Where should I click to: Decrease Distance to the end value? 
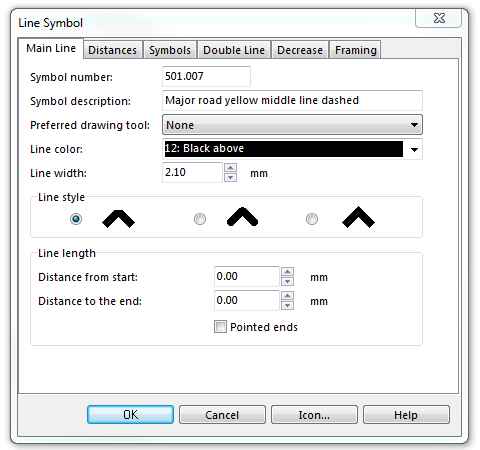coord(287,305)
